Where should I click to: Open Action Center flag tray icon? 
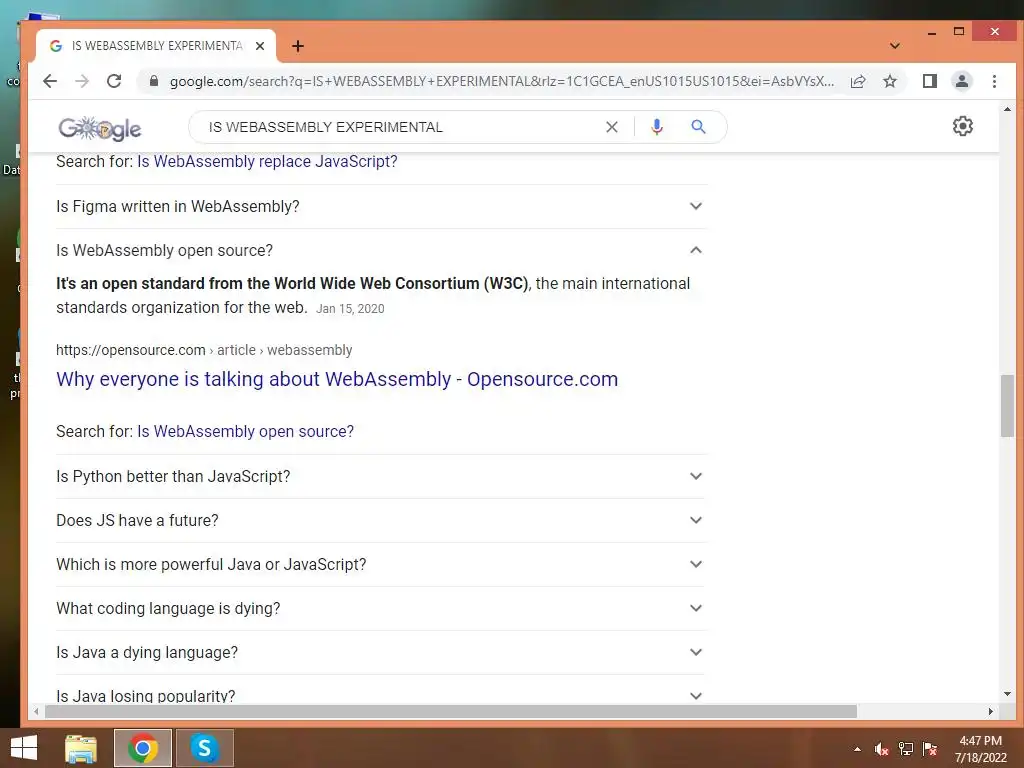point(930,749)
